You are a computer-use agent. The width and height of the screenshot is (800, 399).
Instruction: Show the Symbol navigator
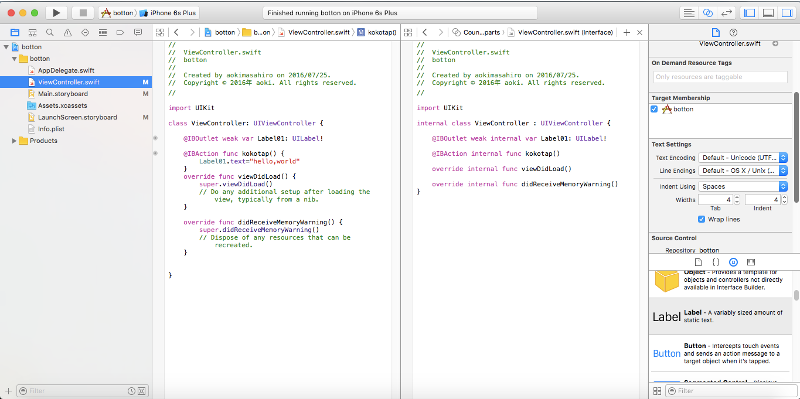32,32
